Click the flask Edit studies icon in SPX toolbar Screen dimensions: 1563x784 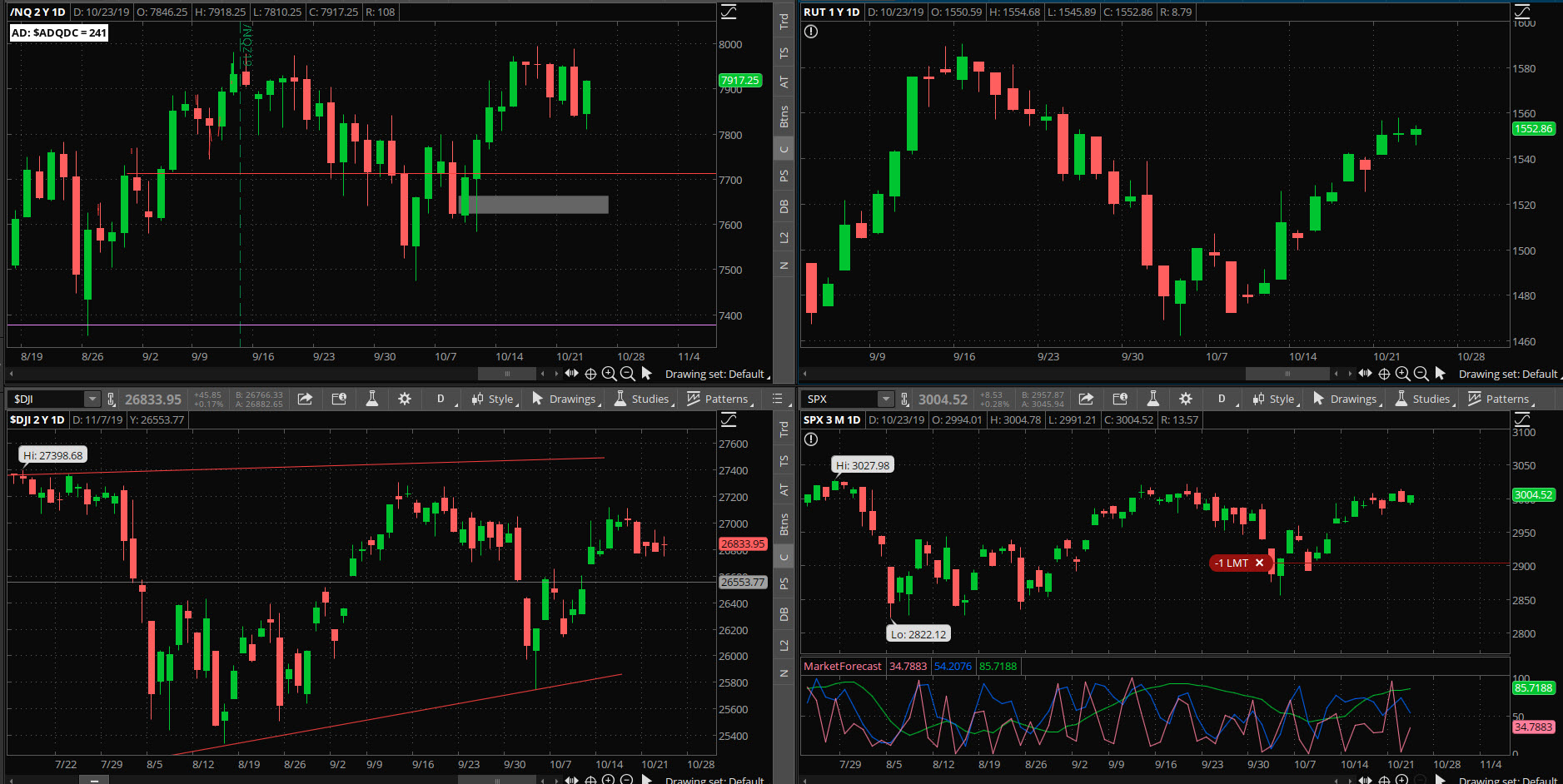click(1153, 399)
